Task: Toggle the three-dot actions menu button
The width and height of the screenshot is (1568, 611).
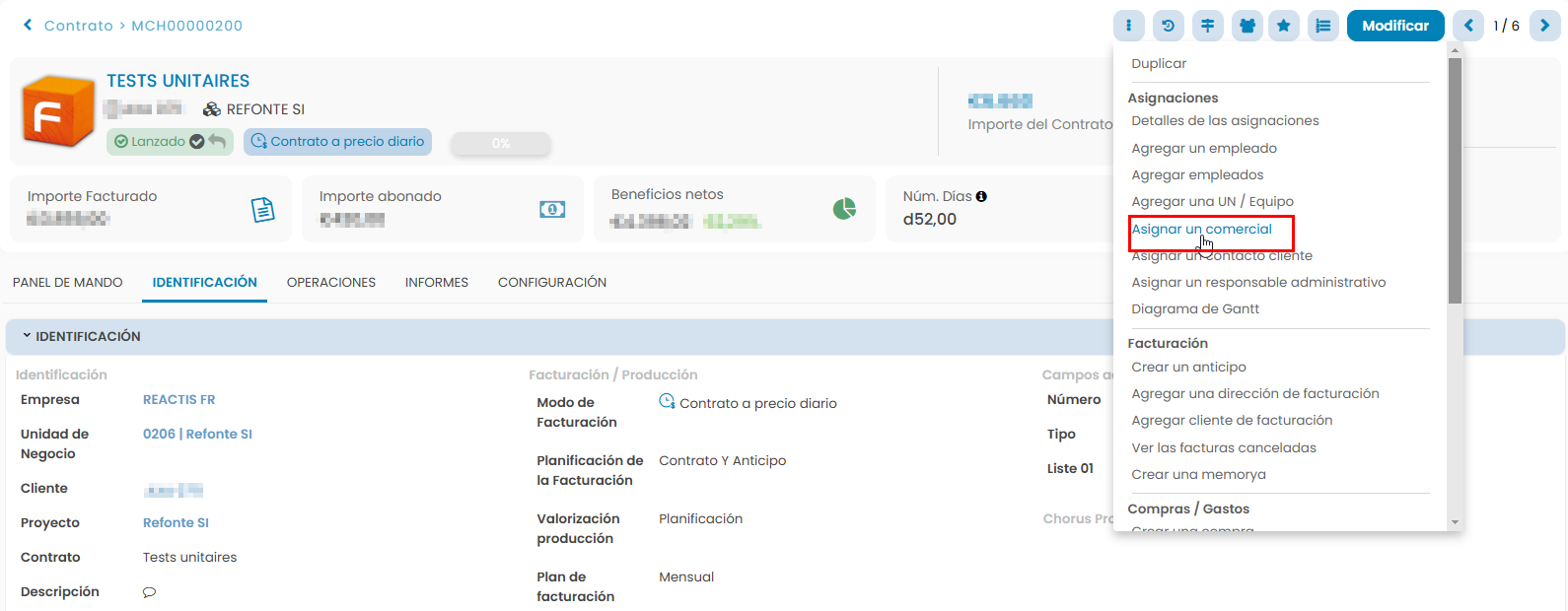Action: (1129, 26)
